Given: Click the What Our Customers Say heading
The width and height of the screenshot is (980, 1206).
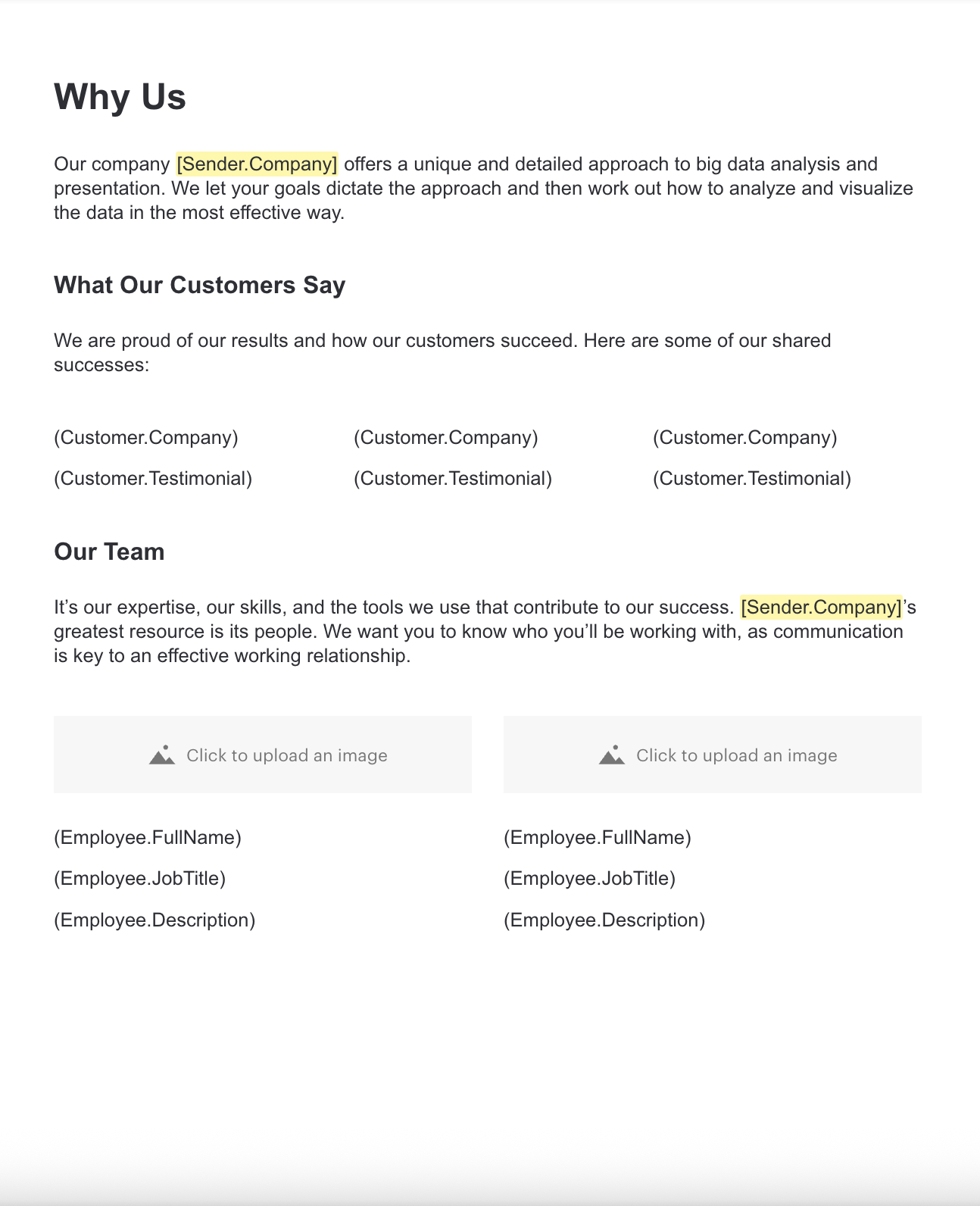Looking at the screenshot, I should pos(199,285).
